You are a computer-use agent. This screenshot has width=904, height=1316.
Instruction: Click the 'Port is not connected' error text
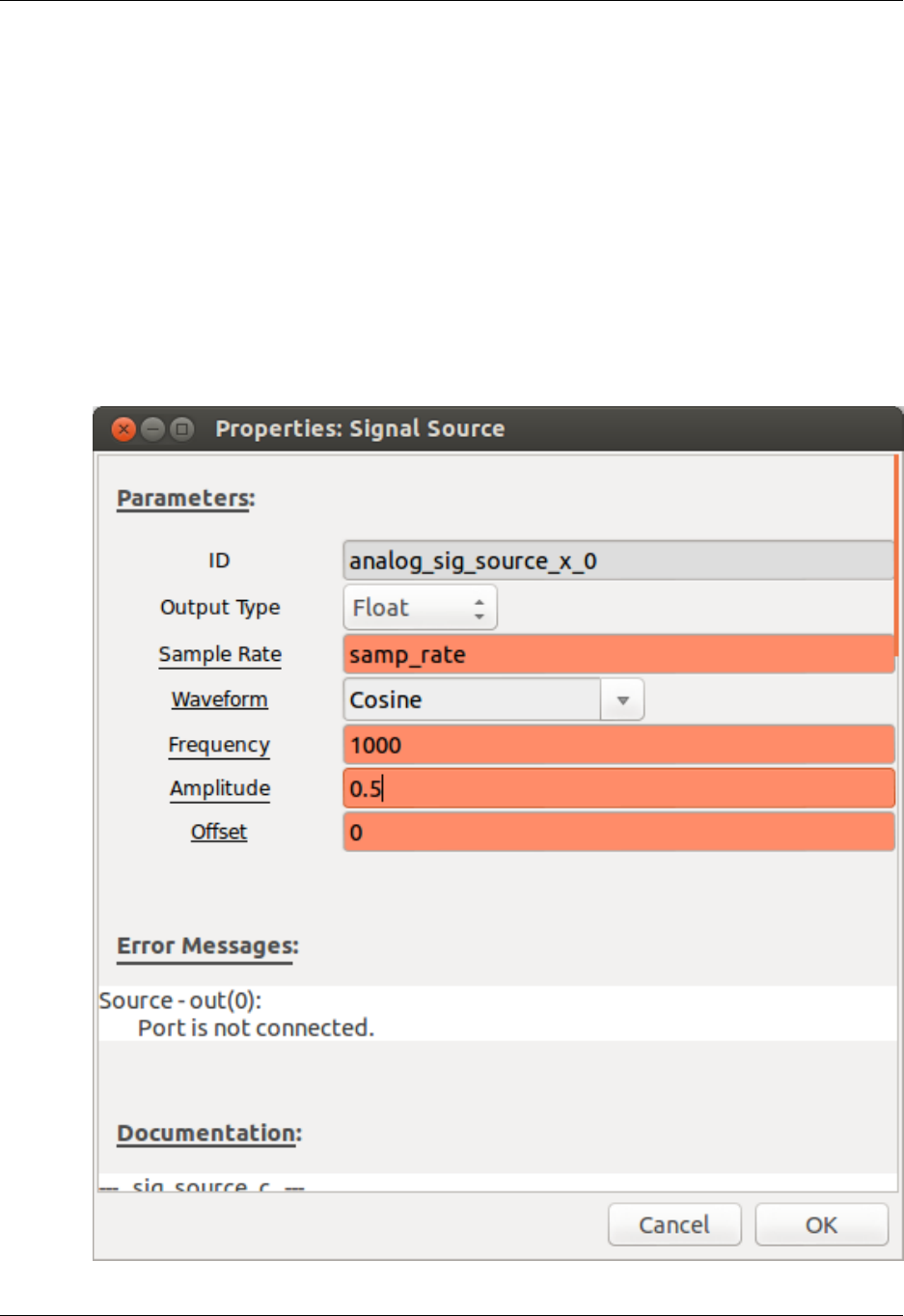tap(256, 1028)
